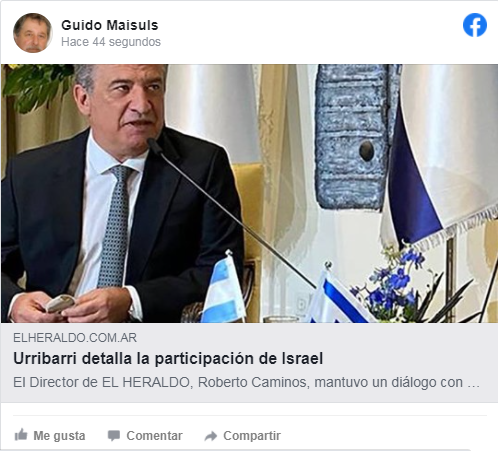Image resolution: width=498 pixels, height=451 pixels.
Task: Open headline Urribarri detalla la participación de Israel
Action: (x=168, y=359)
